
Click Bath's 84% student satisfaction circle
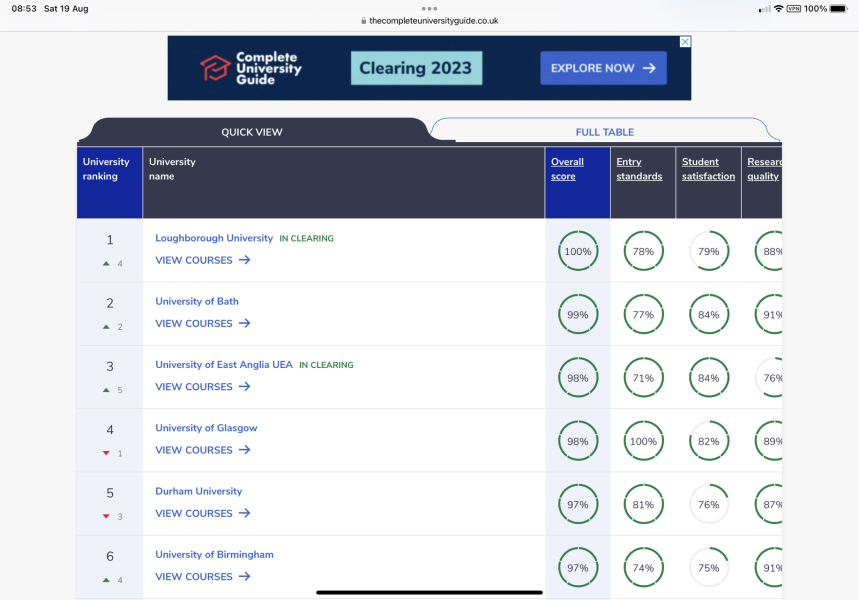click(709, 315)
